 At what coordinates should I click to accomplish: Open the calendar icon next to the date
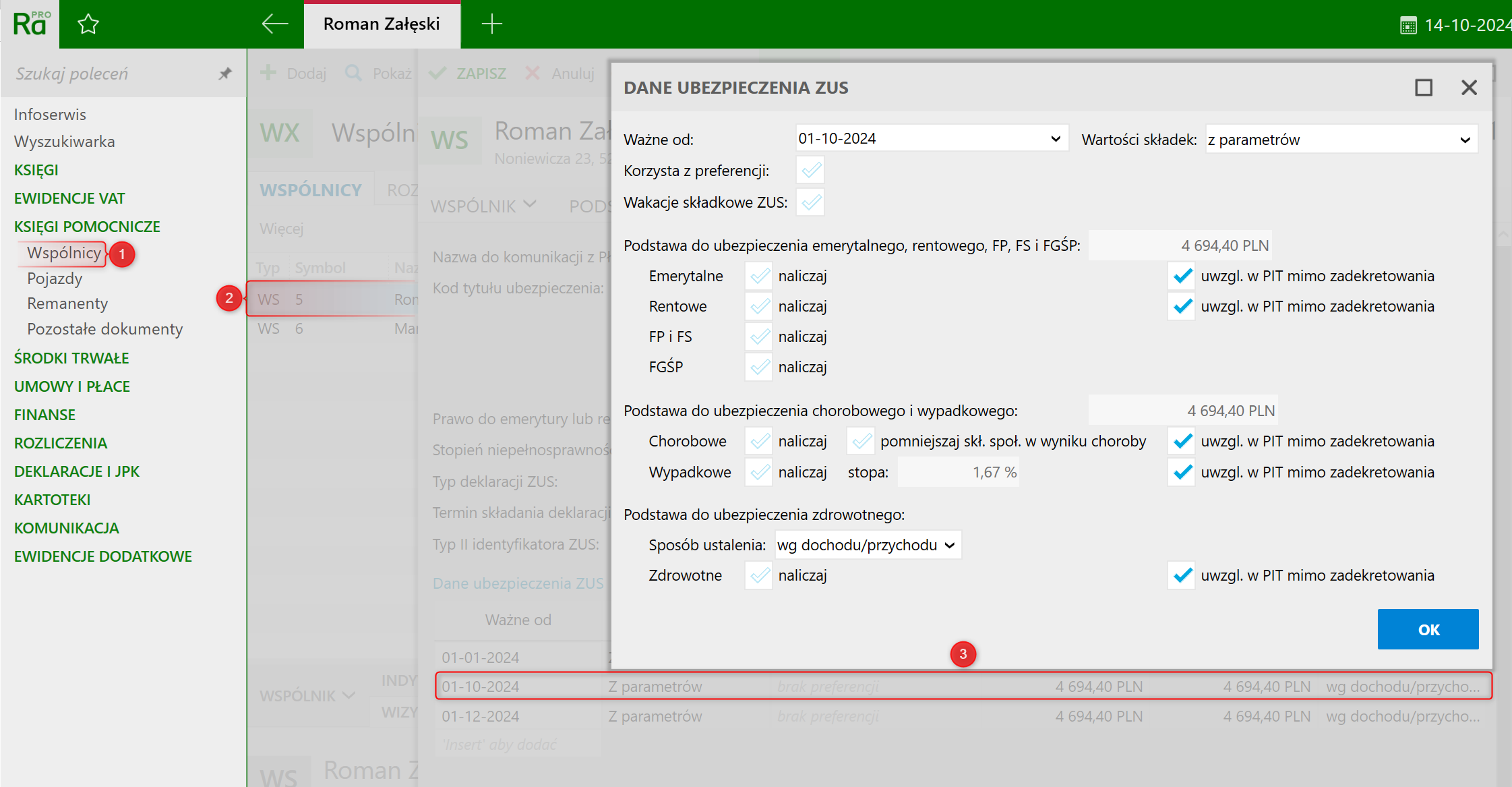(x=1408, y=26)
